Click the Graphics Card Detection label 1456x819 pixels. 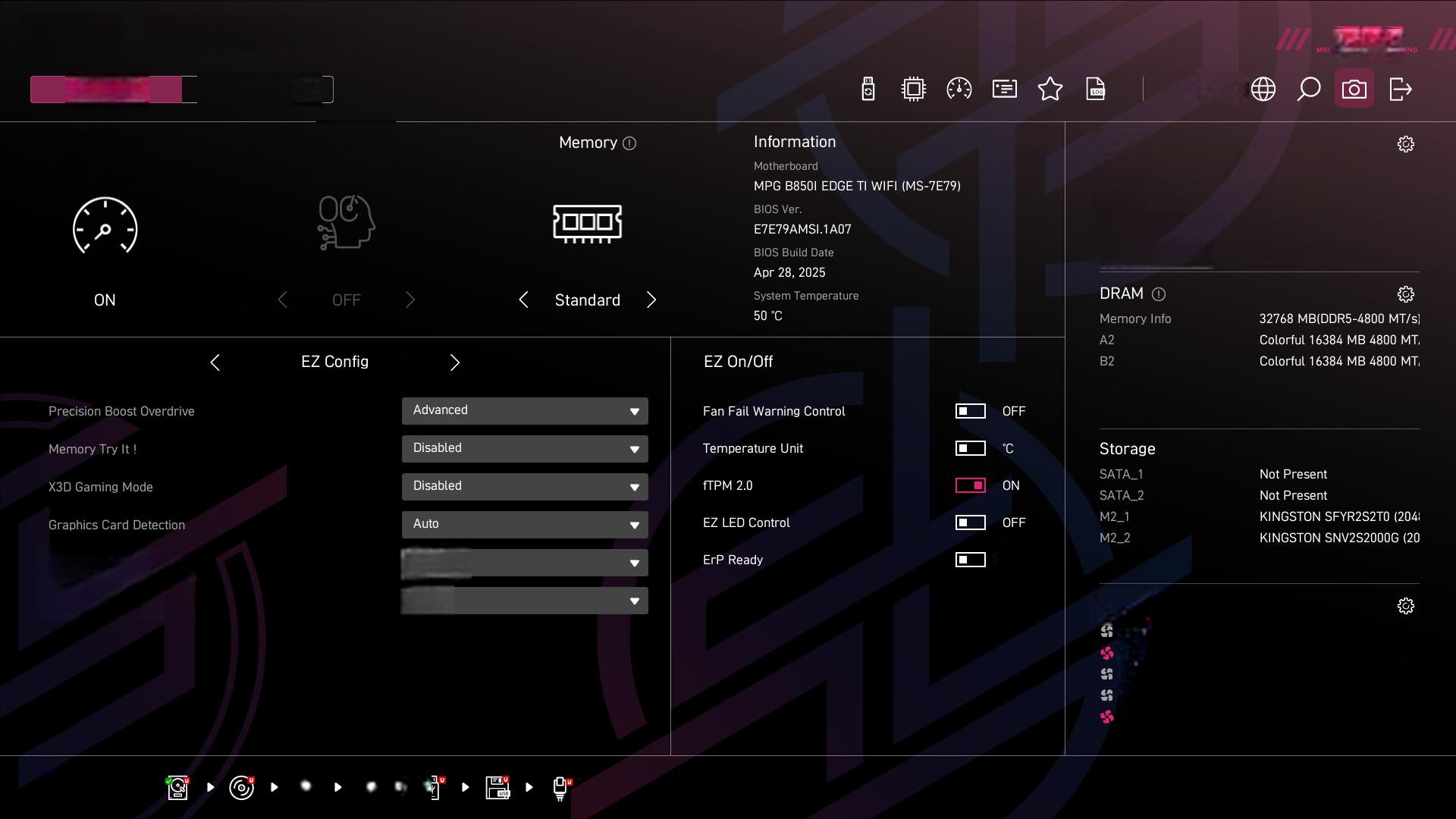coord(116,525)
